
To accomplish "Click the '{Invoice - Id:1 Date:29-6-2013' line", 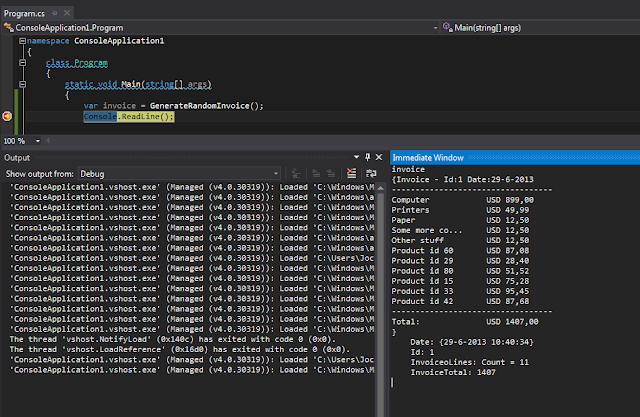I will point(462,180).
